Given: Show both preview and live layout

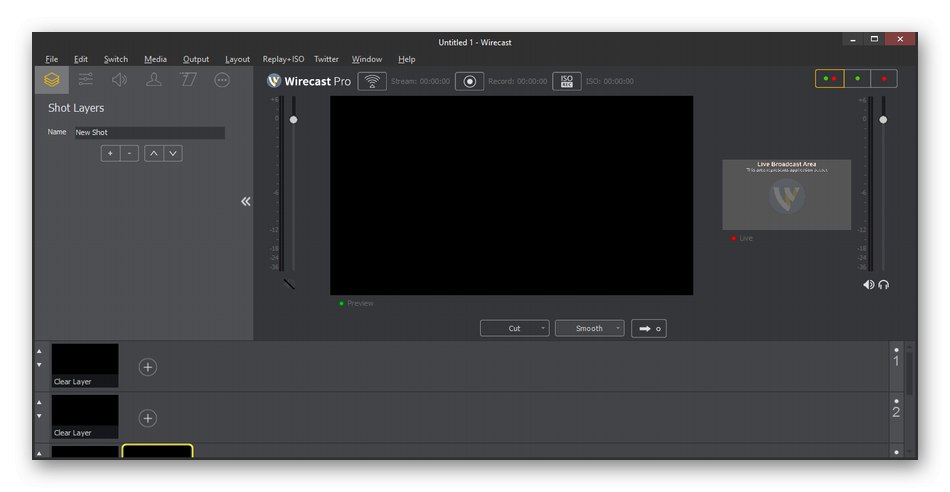Looking at the screenshot, I should click(829, 79).
